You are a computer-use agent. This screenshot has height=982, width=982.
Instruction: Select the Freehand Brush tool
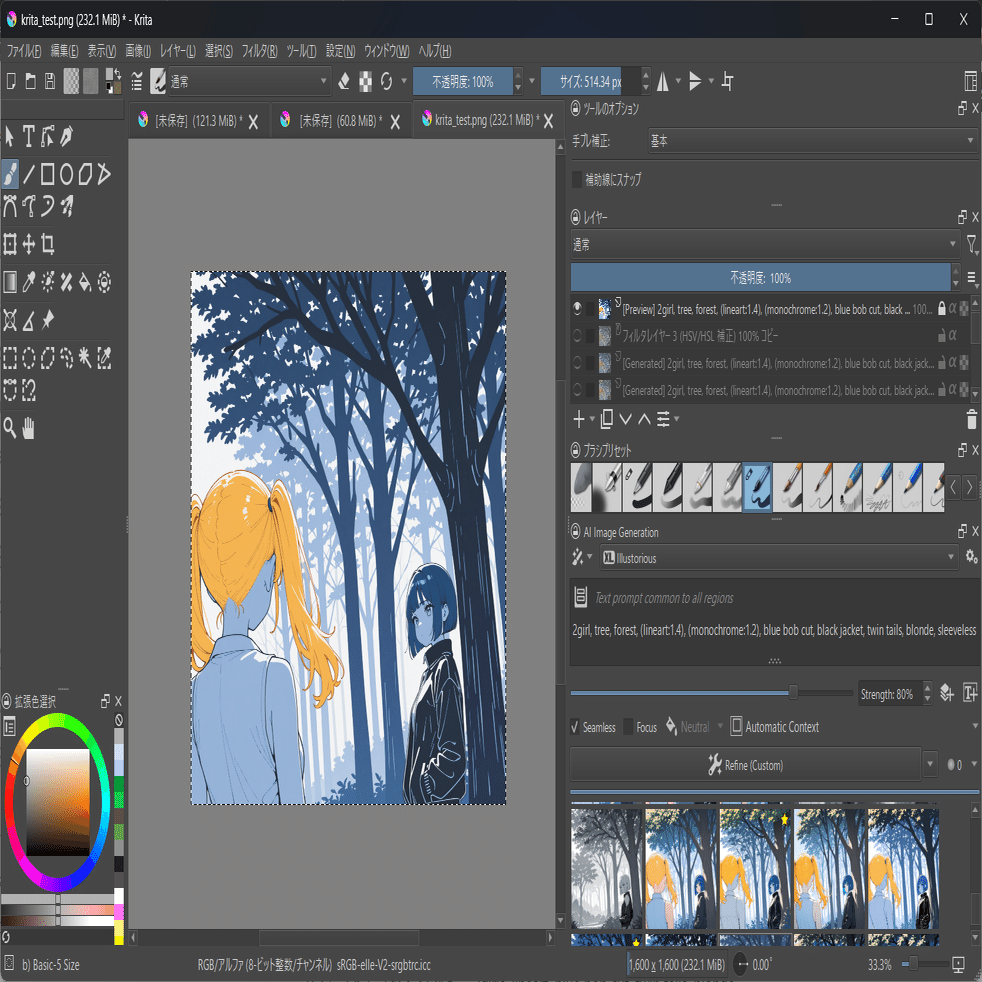(10, 173)
